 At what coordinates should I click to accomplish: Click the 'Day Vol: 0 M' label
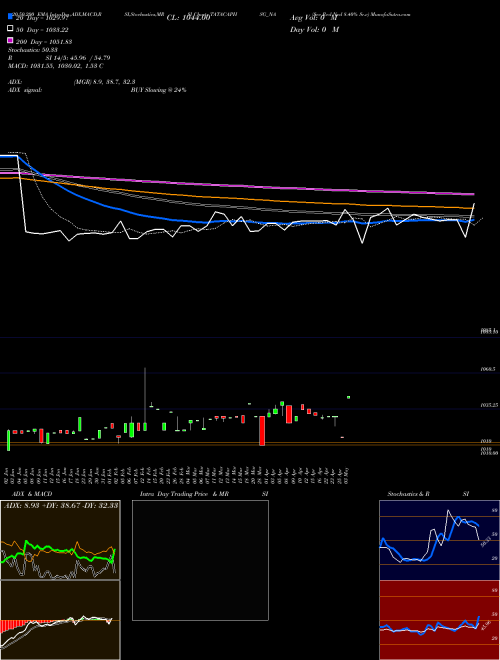point(314,29)
